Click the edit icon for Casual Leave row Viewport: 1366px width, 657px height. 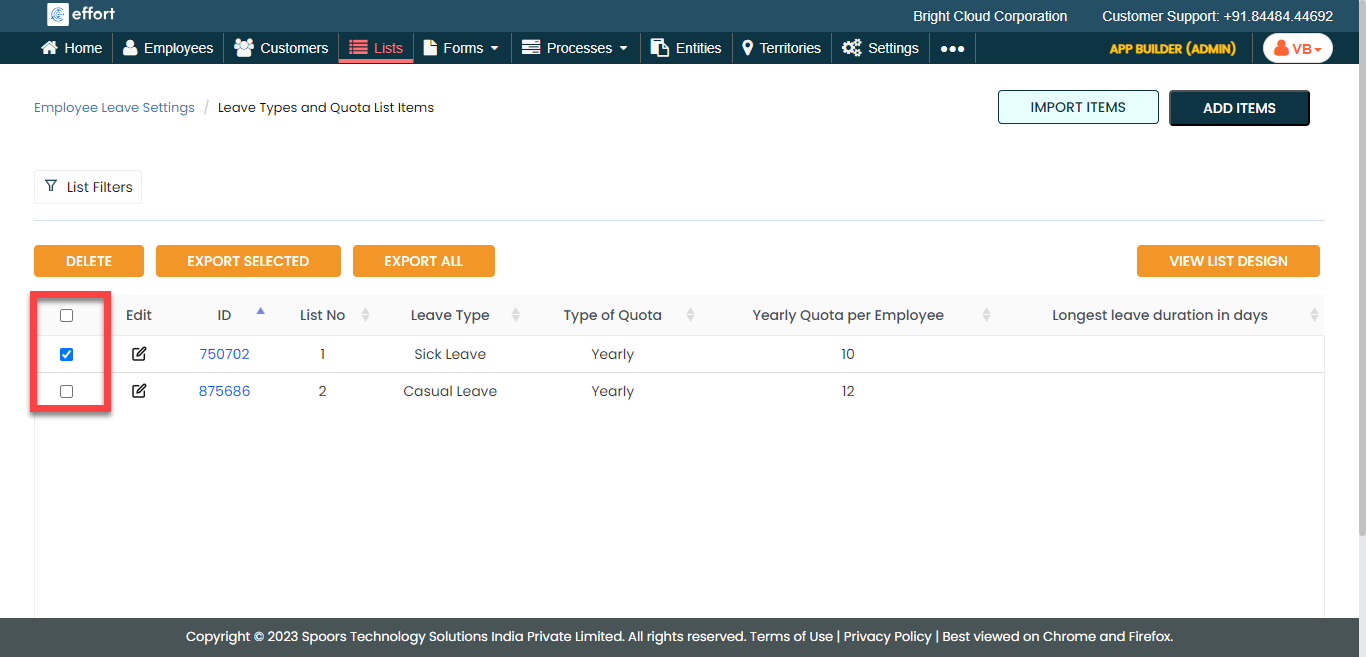tap(139, 391)
